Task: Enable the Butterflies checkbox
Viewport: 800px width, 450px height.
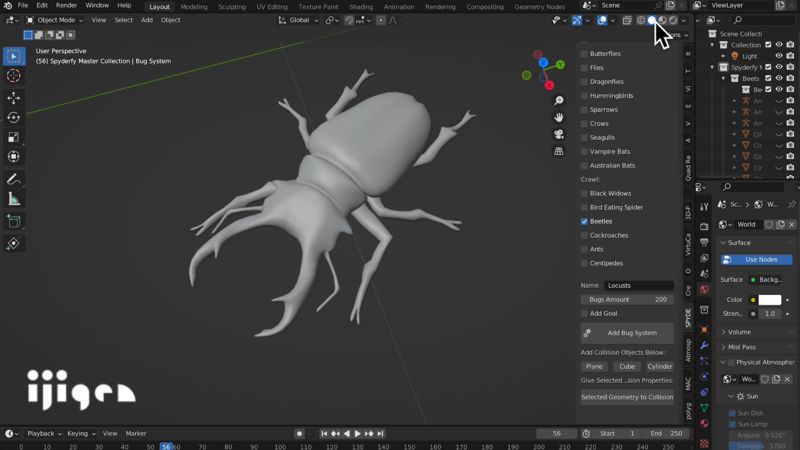Action: 584,54
